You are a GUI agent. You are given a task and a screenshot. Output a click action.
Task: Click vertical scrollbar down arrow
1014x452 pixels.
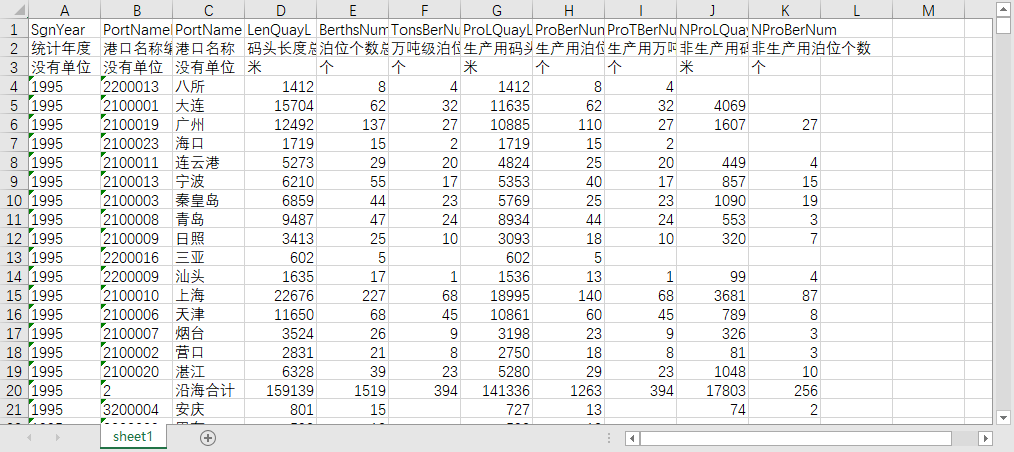pyautogui.click(x=1003, y=416)
